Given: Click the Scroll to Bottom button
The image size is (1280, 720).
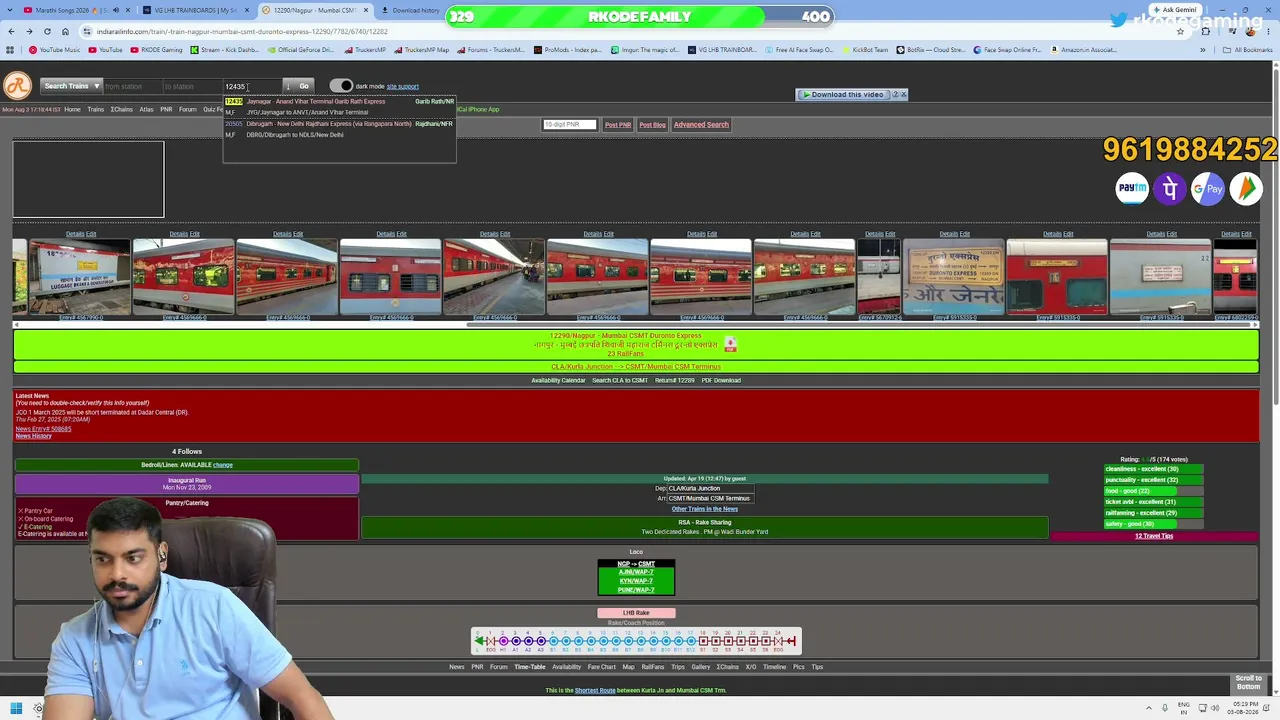Looking at the screenshot, I should tap(1248, 682).
